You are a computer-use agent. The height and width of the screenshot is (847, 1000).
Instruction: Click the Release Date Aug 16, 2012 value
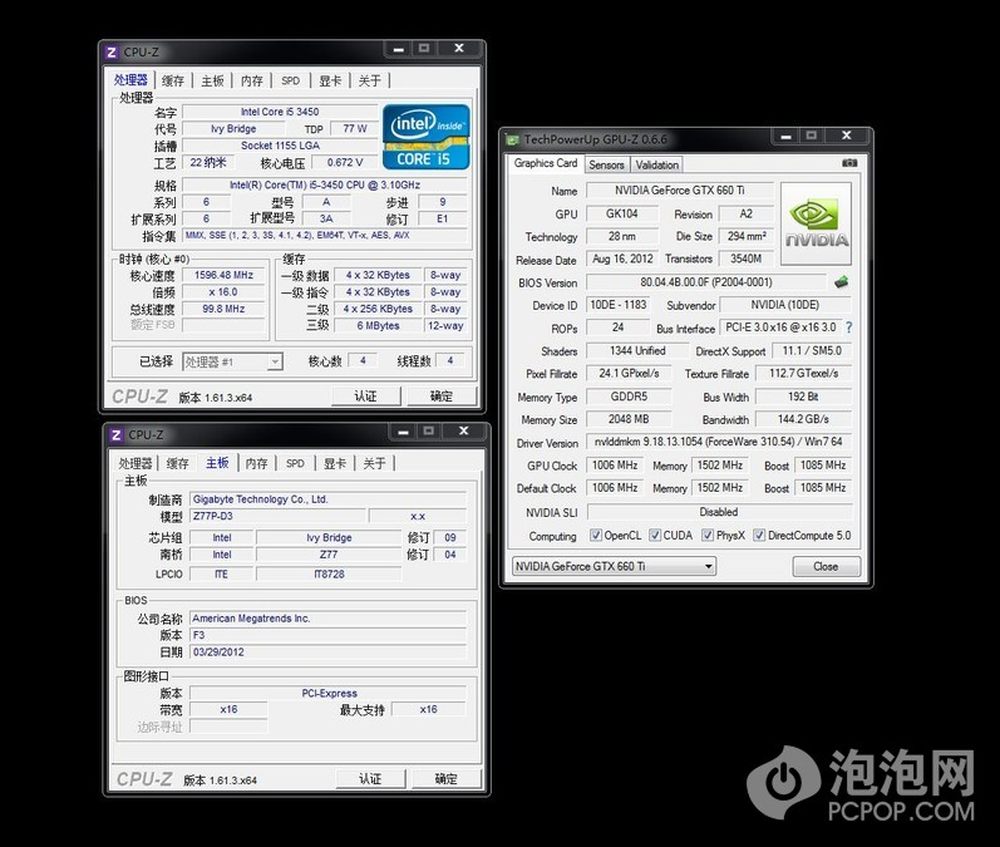click(x=622, y=258)
